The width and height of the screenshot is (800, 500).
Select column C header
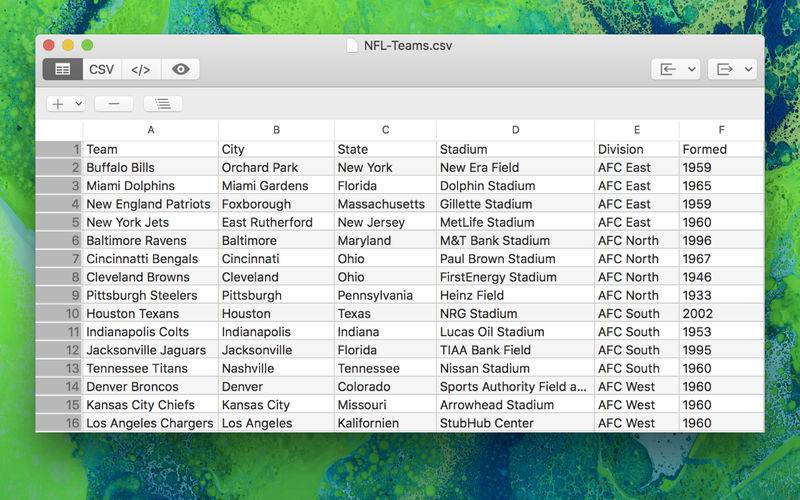[x=385, y=130]
